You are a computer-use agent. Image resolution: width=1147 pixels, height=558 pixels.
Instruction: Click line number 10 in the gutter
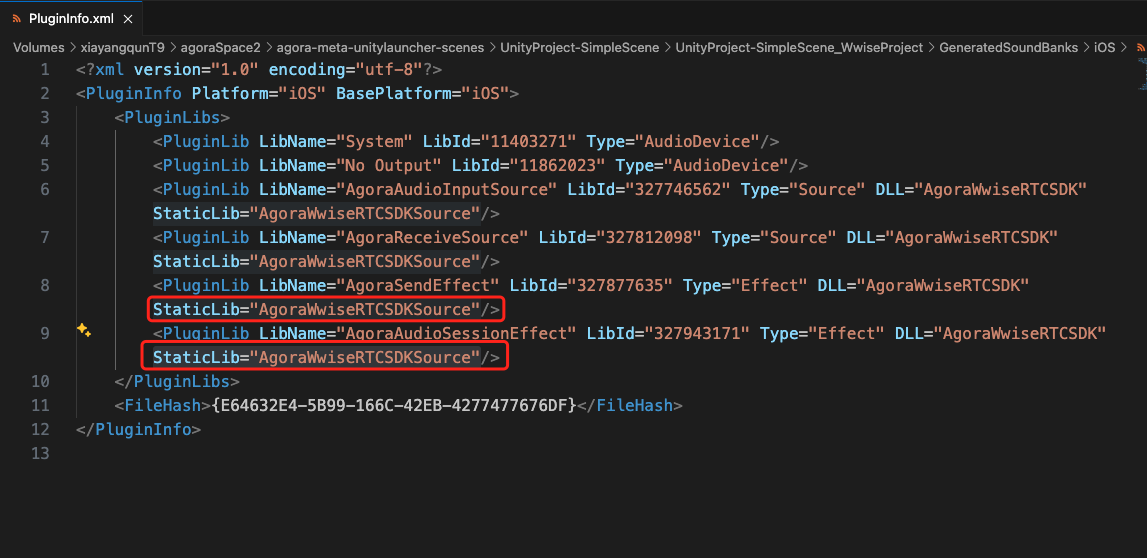pyautogui.click(x=41, y=381)
